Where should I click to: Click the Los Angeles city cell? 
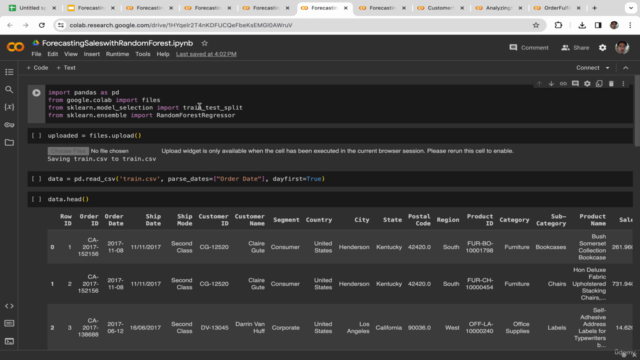point(358,327)
